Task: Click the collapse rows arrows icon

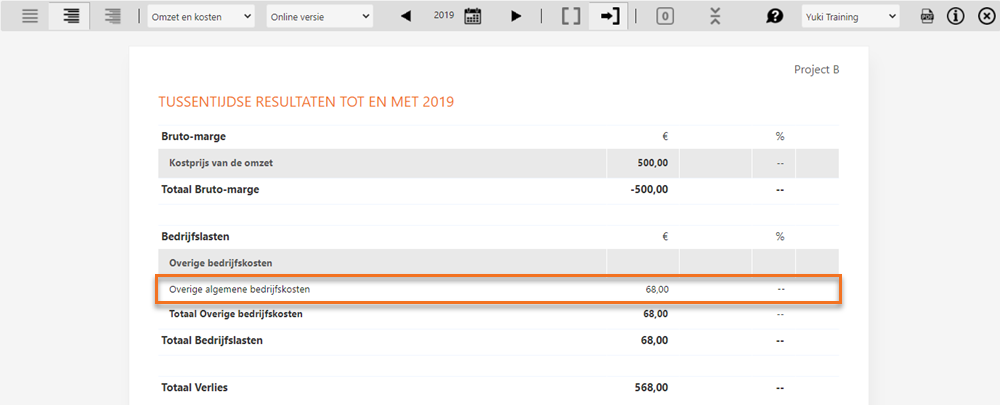Action: [714, 17]
